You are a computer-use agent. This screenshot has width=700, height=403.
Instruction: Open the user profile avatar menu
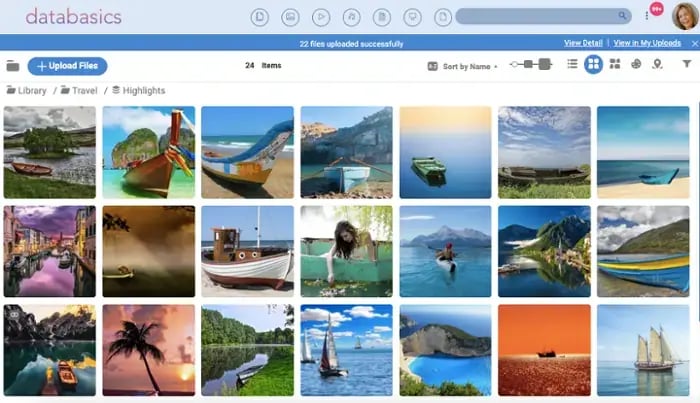click(x=678, y=16)
